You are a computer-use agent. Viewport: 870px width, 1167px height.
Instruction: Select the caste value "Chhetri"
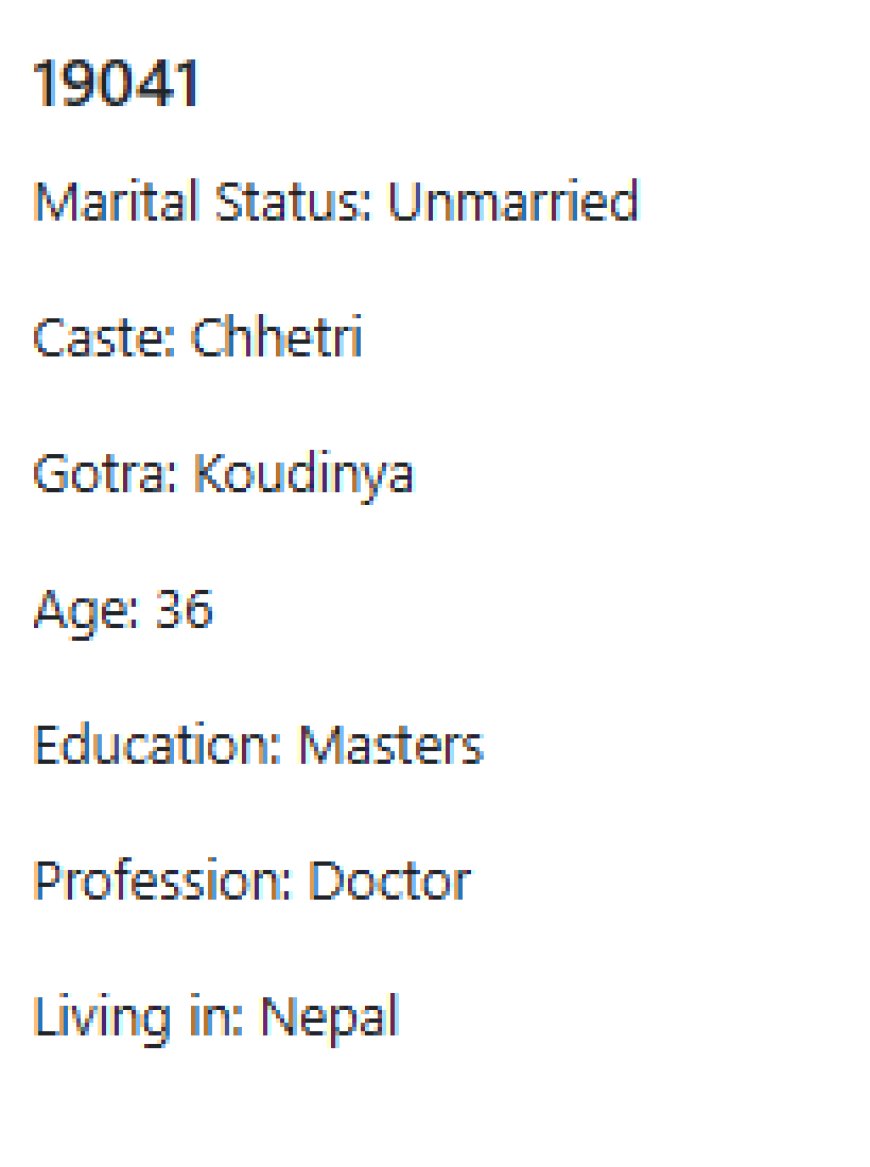pyautogui.click(x=276, y=338)
